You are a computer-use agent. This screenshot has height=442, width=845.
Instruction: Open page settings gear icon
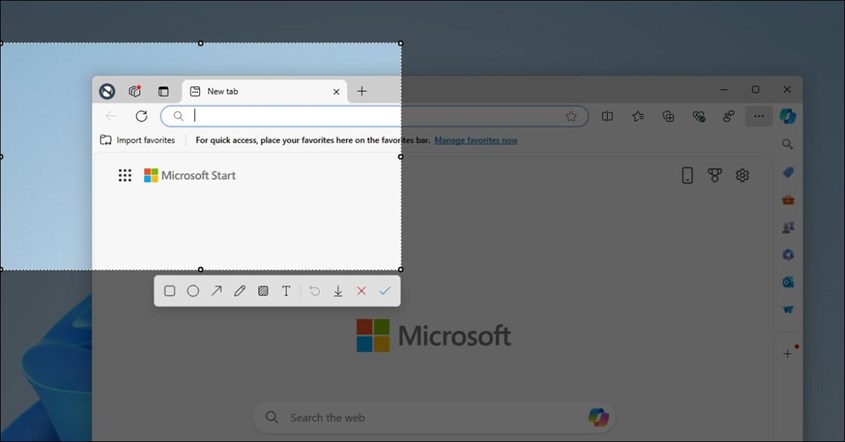(x=743, y=175)
